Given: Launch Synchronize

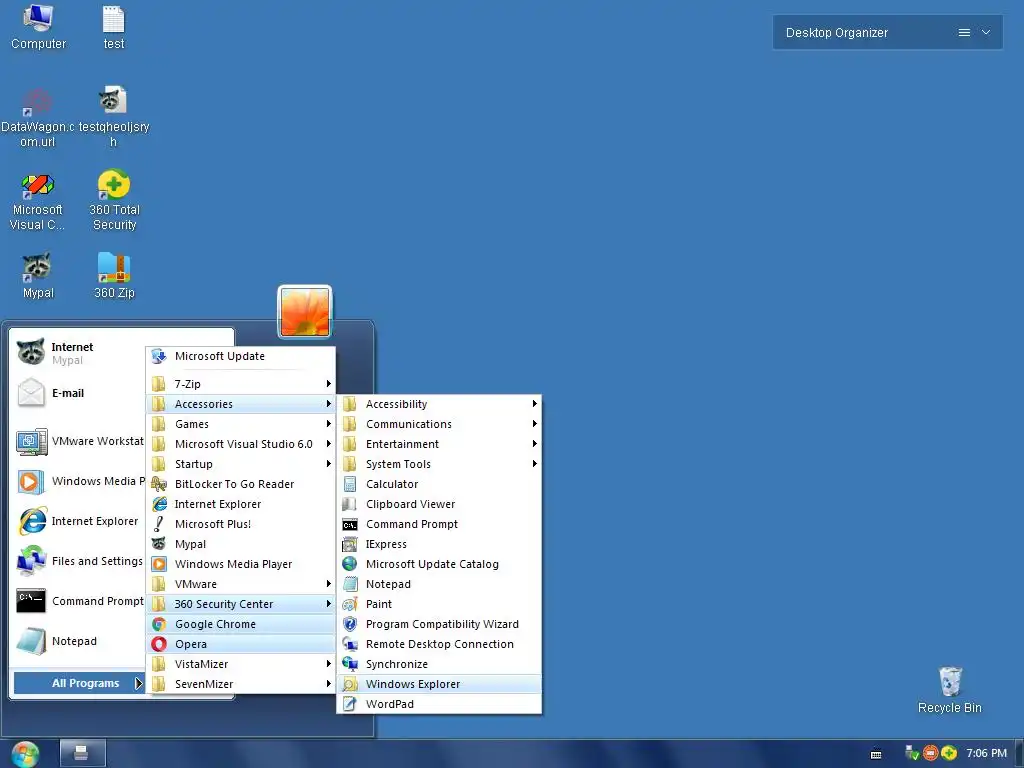Looking at the screenshot, I should (439, 664).
